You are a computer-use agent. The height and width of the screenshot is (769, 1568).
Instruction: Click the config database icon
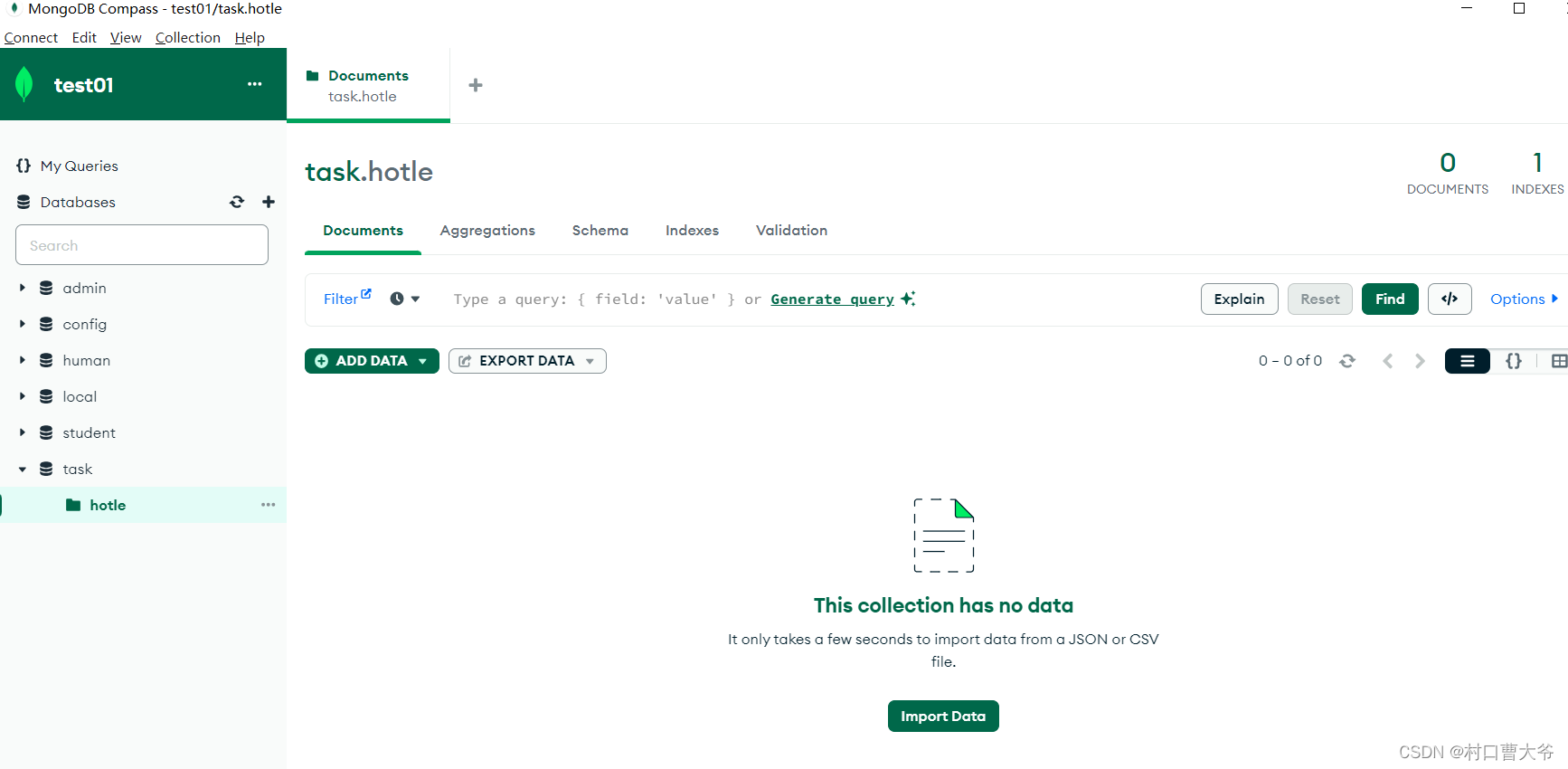point(46,324)
